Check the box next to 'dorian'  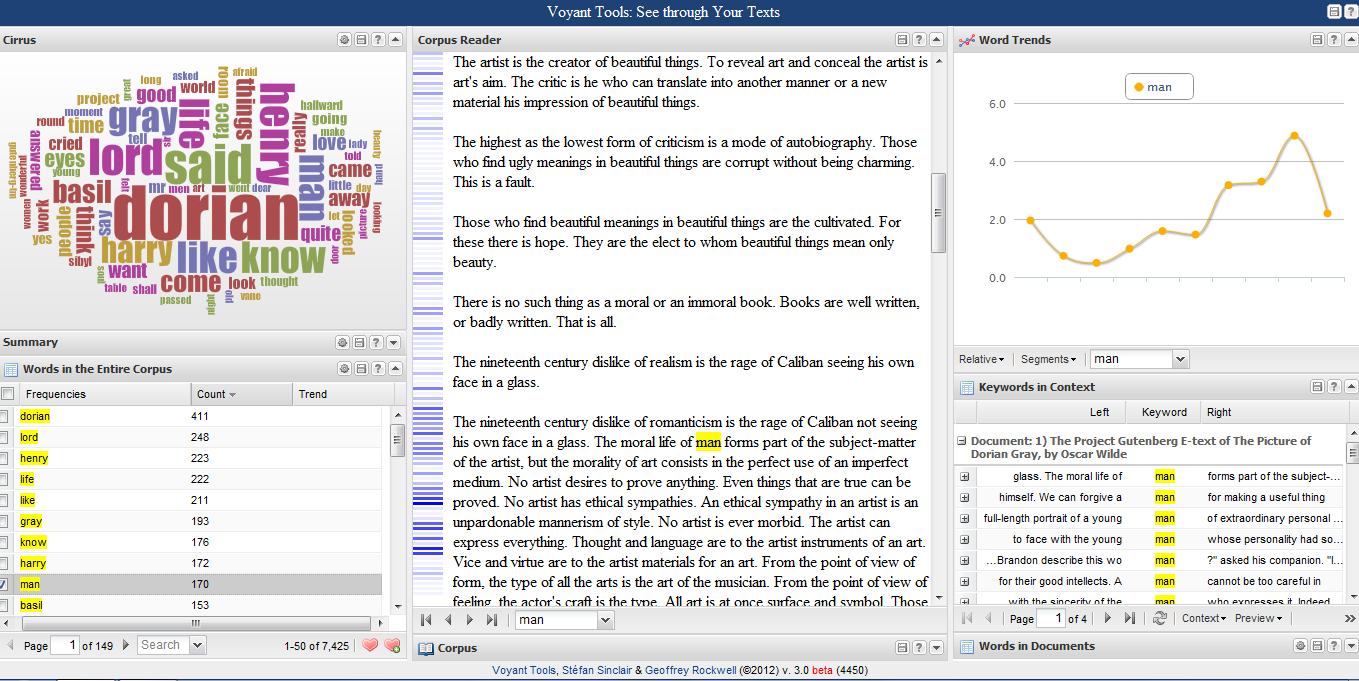coord(5,416)
